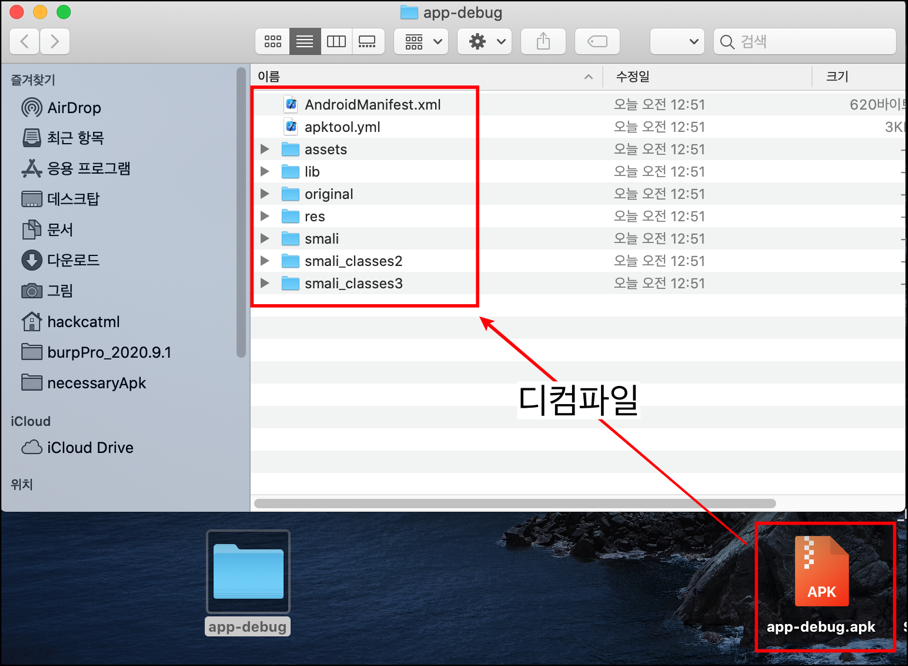The image size is (908, 666).
Task: Select the smali_classes2 folder icon
Action: (290, 261)
